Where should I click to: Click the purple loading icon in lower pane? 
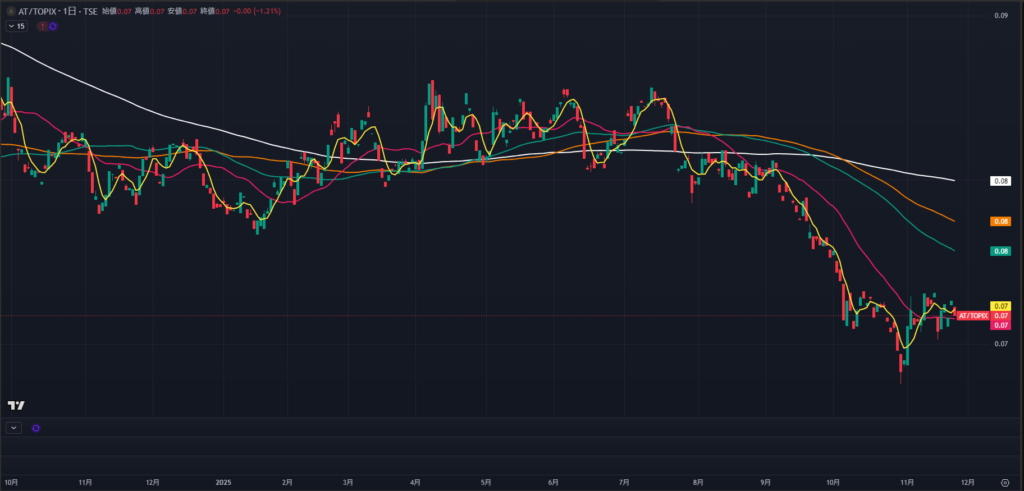pyautogui.click(x=36, y=428)
